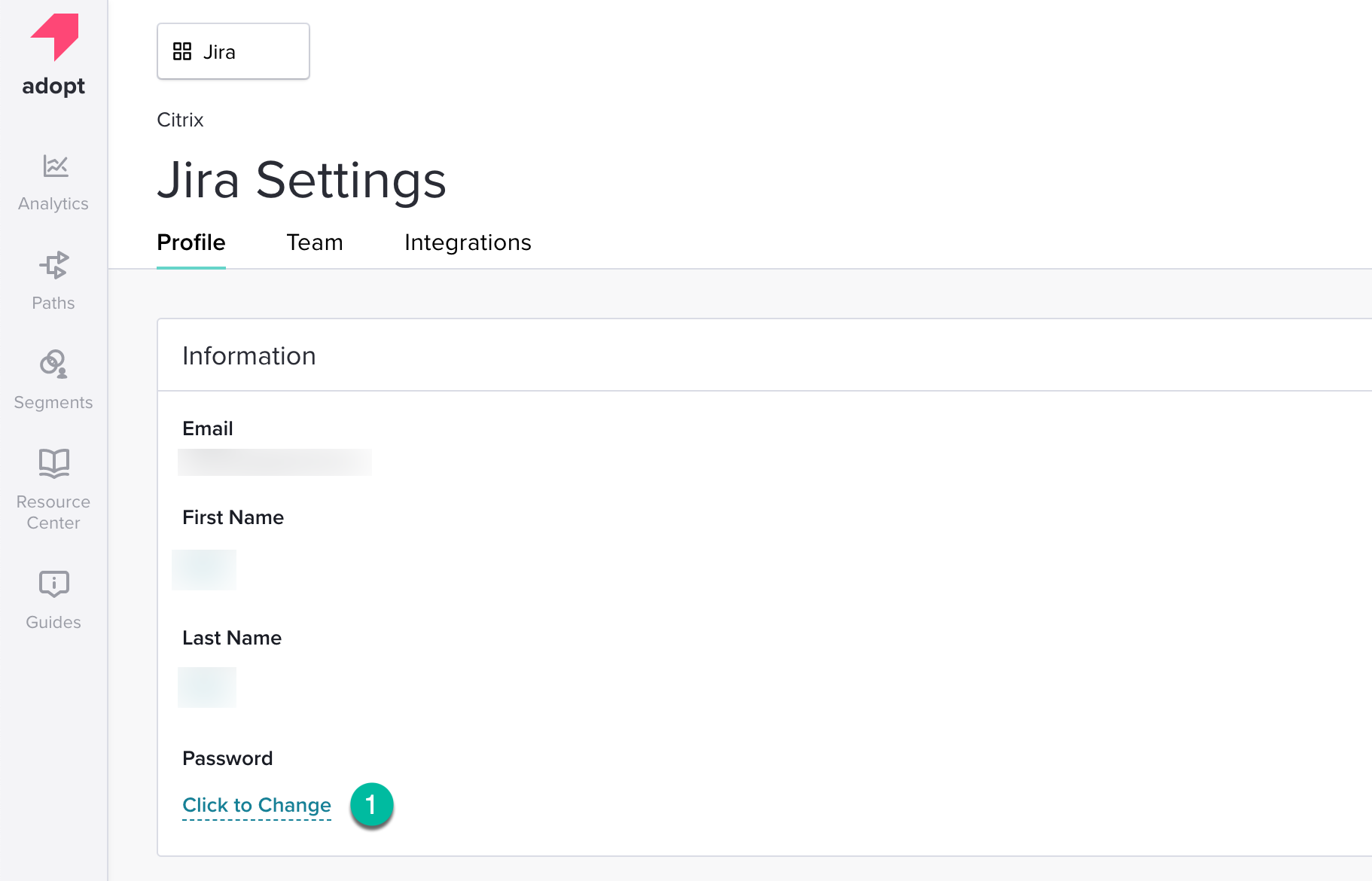Viewport: 1372px width, 881px height.
Task: Click the blurred First Name value
Action: [204, 570]
